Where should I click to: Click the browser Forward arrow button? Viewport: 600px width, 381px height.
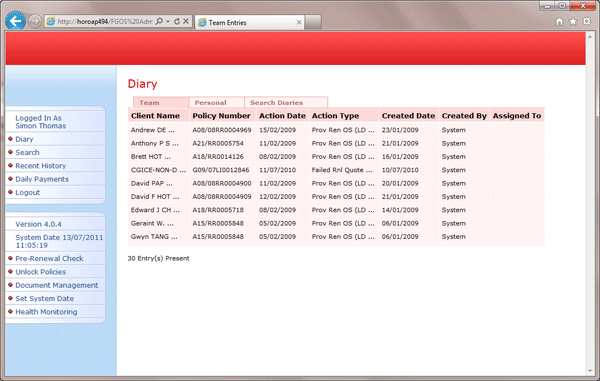coord(34,21)
